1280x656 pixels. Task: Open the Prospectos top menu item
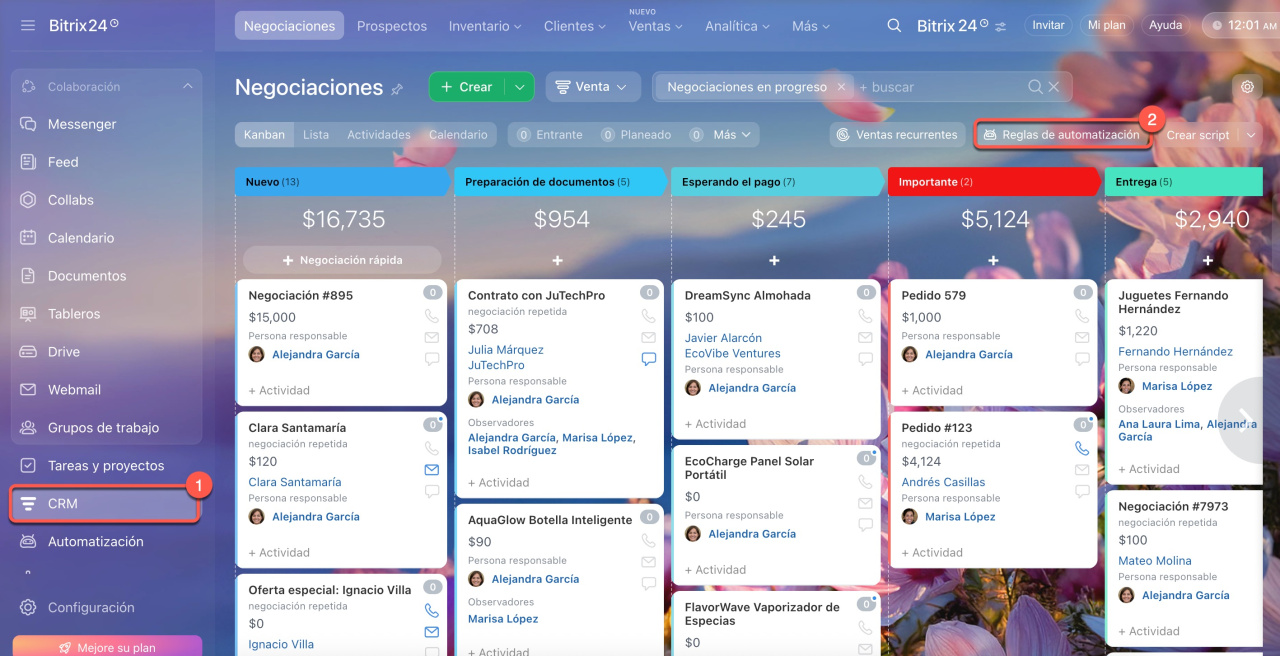coord(391,26)
